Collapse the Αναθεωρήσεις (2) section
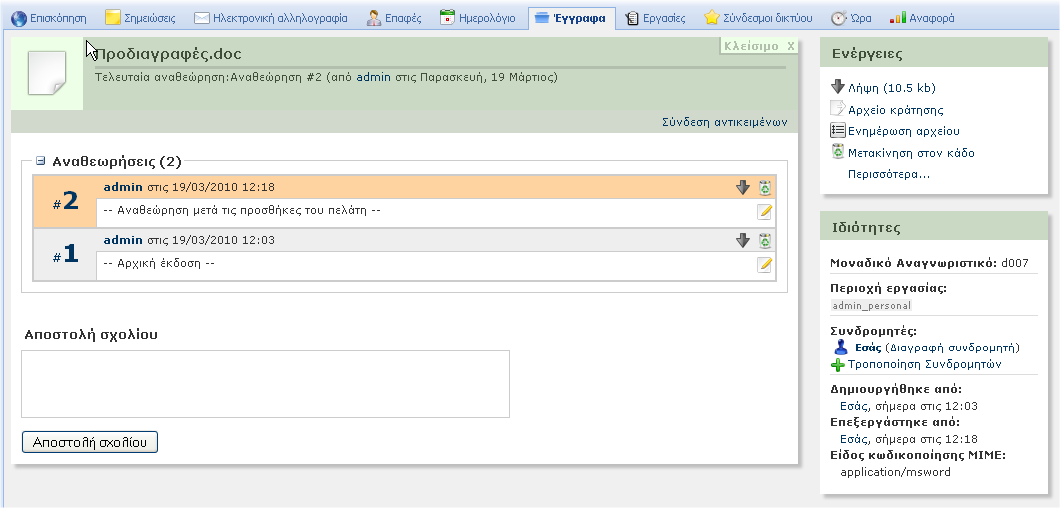 [x=41, y=160]
